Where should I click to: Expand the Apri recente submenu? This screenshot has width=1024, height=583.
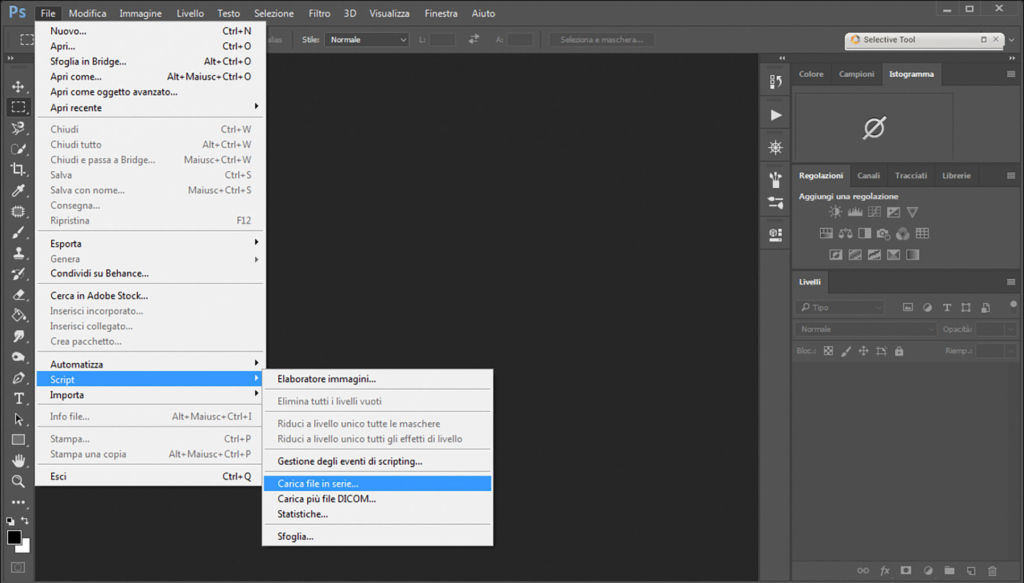(x=150, y=108)
